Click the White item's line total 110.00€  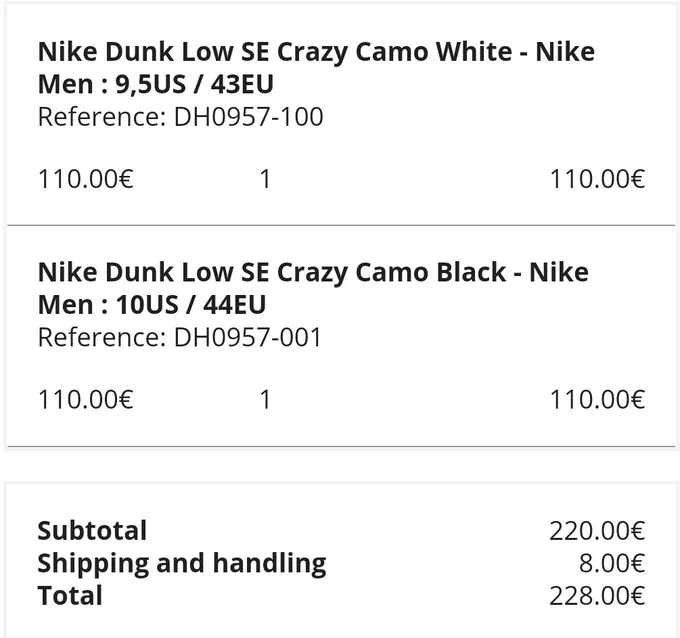point(597,179)
